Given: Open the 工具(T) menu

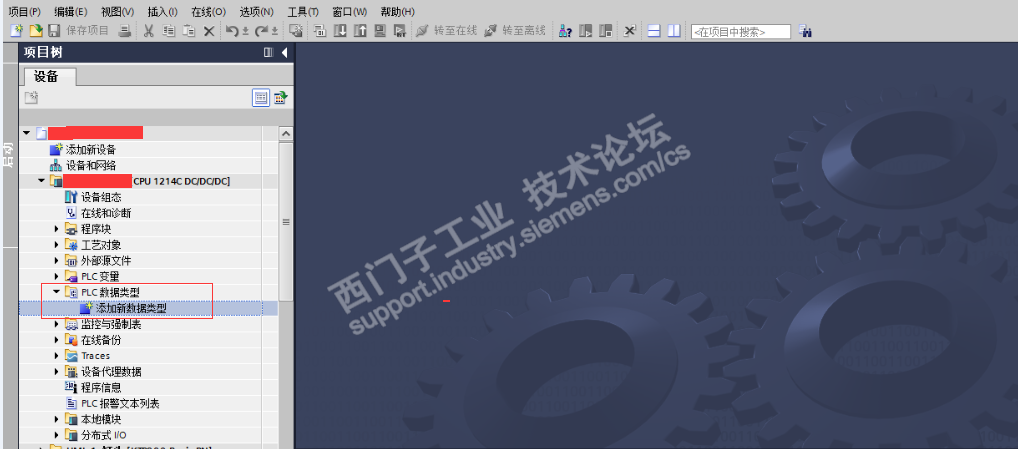Looking at the screenshot, I should pos(303,12).
